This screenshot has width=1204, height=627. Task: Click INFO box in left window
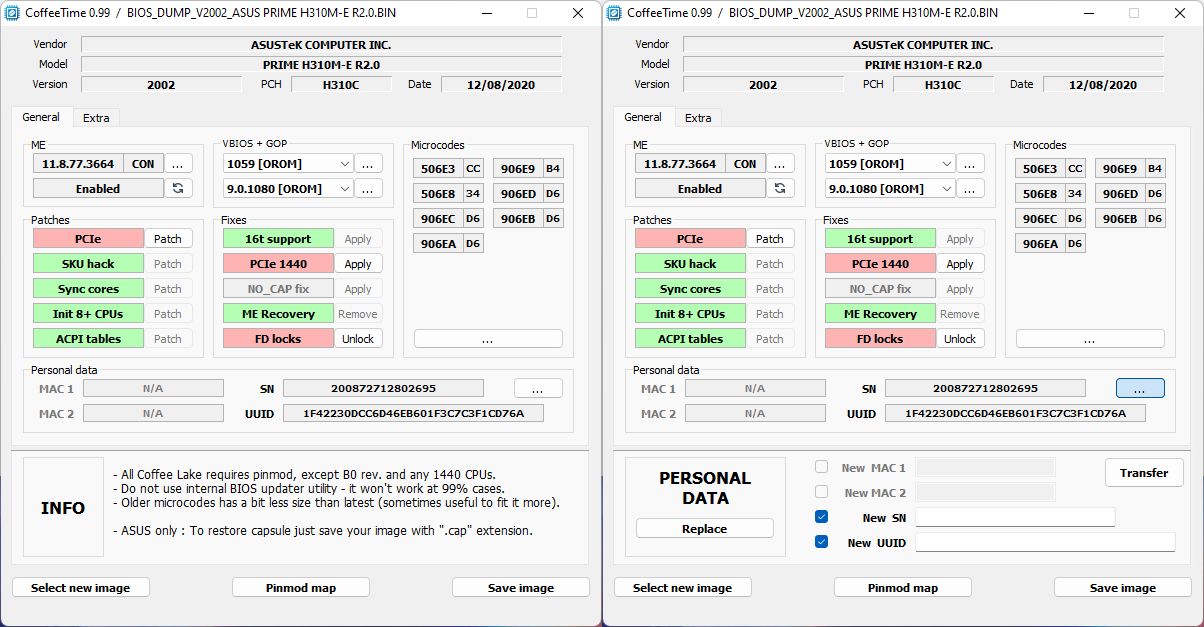pos(63,507)
